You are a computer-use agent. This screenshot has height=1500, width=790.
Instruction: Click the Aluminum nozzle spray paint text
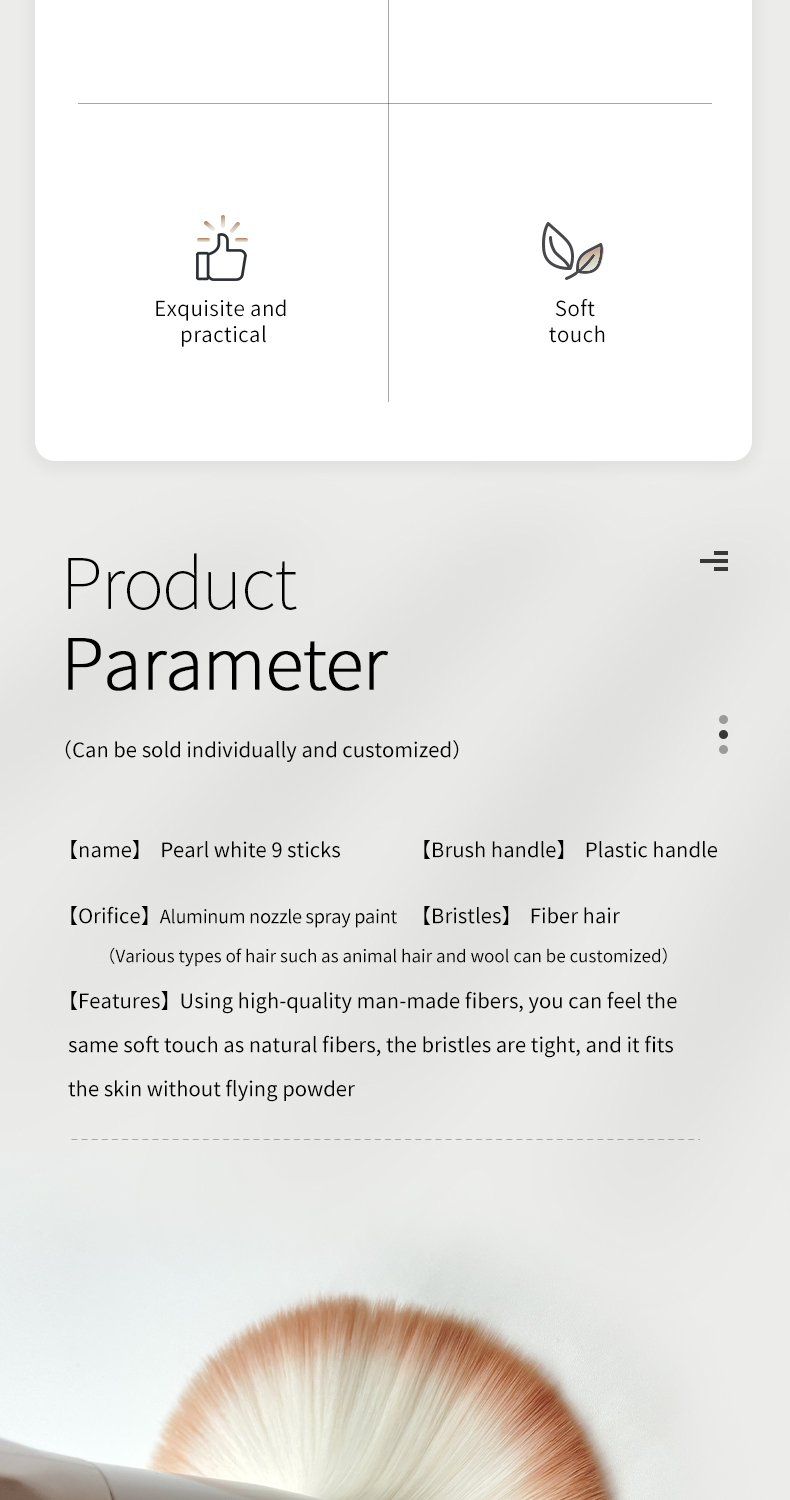coord(278,917)
